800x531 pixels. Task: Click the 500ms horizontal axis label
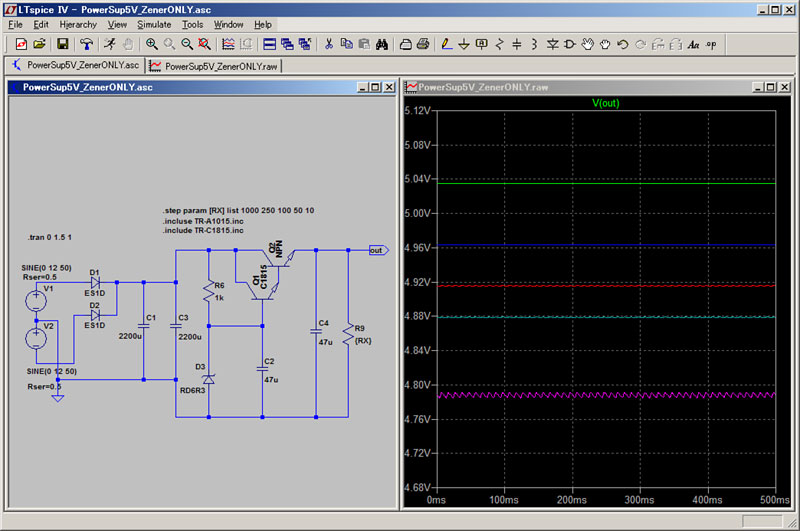[774, 500]
